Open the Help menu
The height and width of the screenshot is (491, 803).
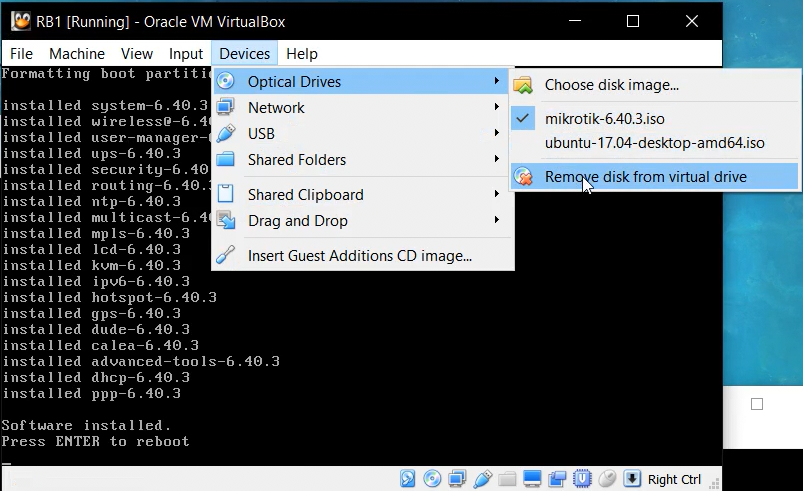pos(302,54)
